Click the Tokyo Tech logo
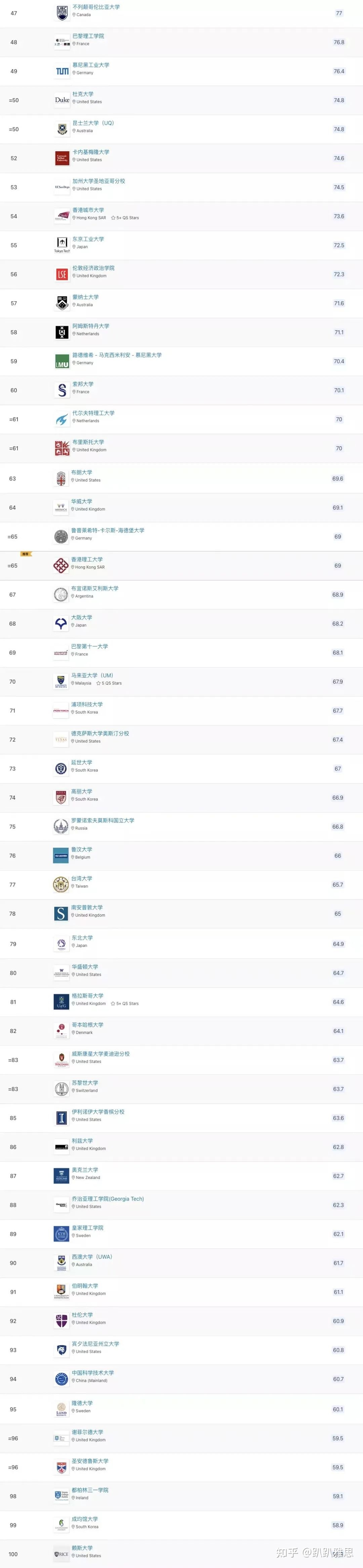The height and width of the screenshot is (1568, 363). [x=62, y=245]
